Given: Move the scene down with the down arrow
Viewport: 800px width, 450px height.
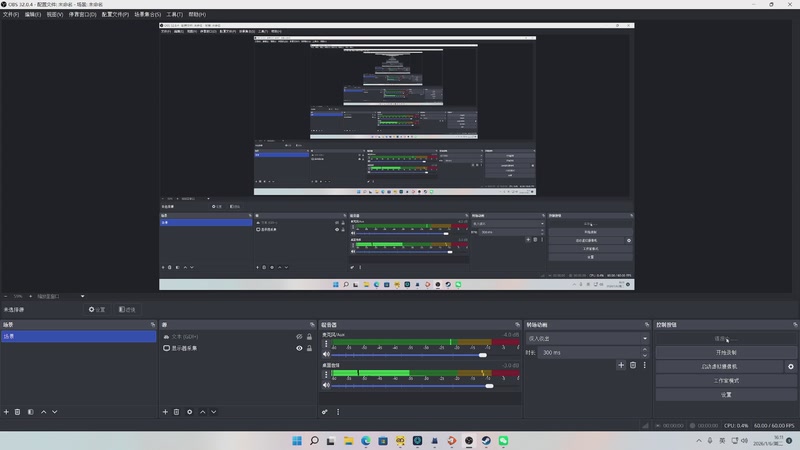Looking at the screenshot, I should click(55, 412).
